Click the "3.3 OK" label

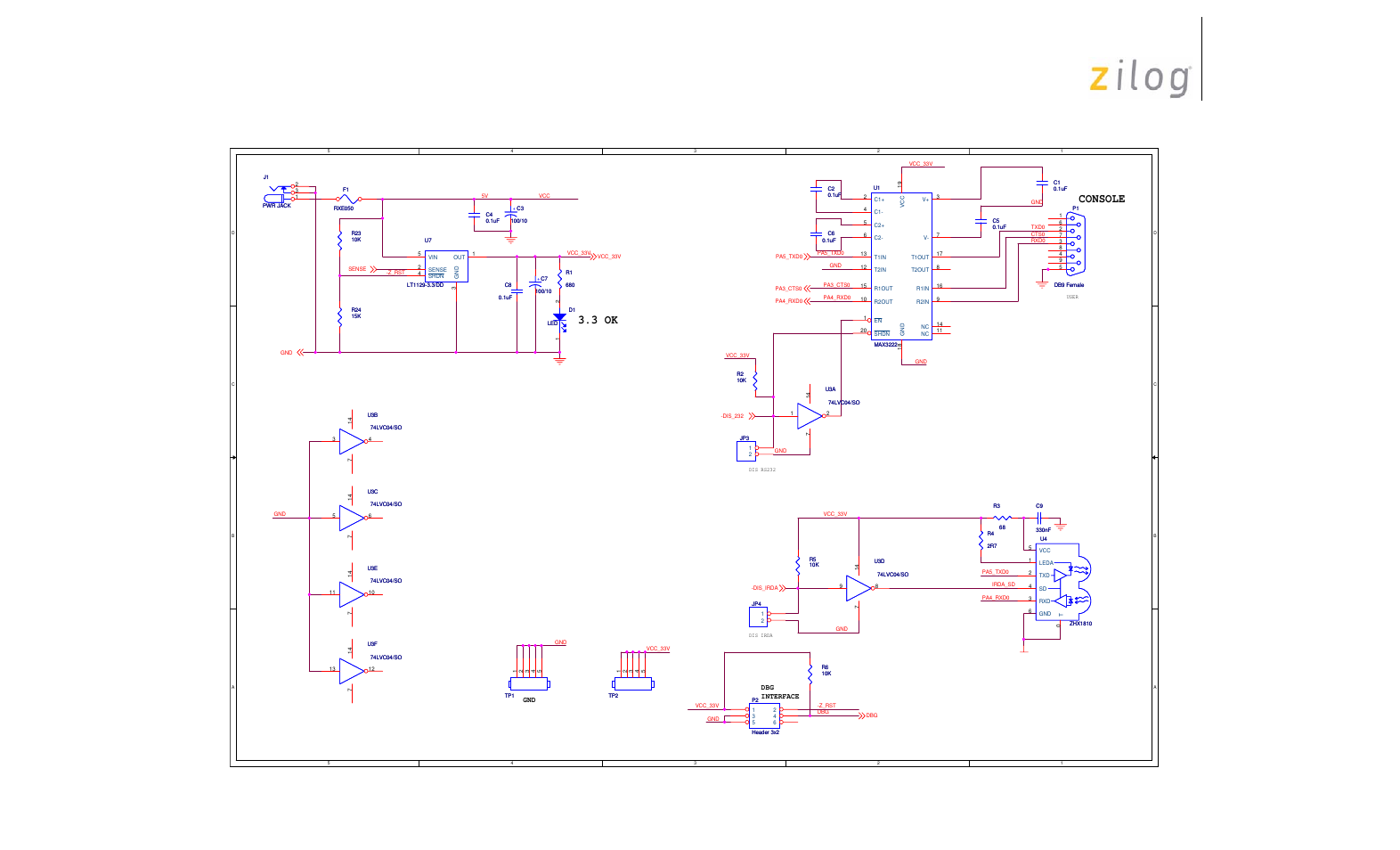[598, 320]
